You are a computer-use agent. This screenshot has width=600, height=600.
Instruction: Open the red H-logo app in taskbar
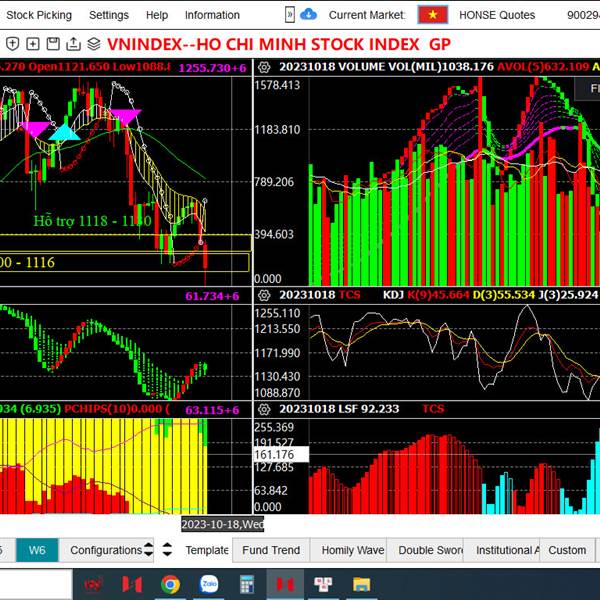coord(132,584)
